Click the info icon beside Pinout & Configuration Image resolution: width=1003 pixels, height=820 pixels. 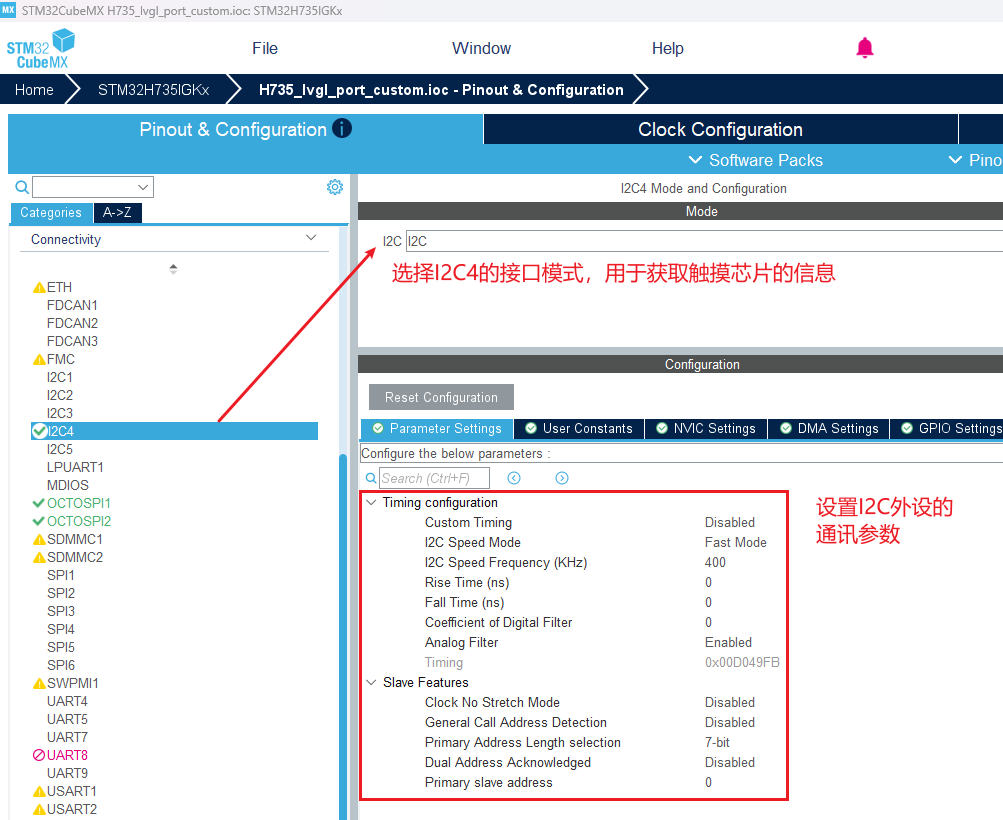tap(342, 129)
